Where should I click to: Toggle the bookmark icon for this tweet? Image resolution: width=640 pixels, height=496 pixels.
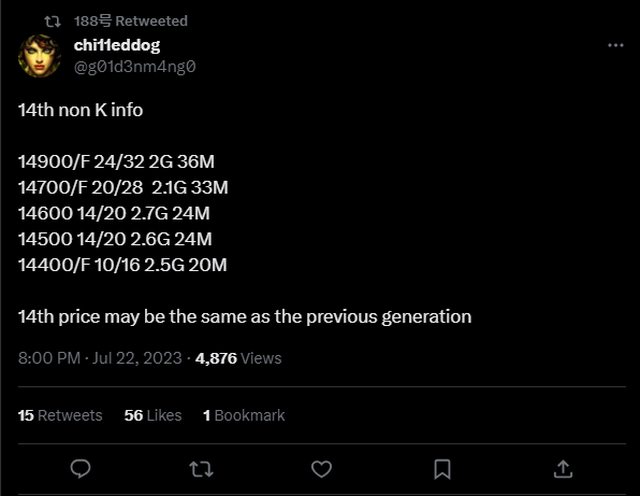tap(442, 468)
